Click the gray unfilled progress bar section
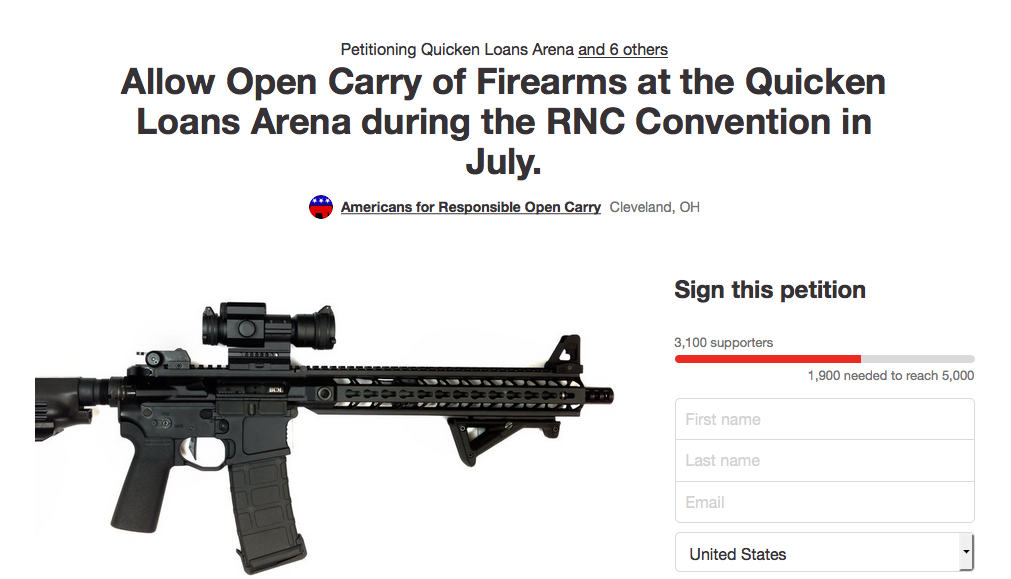 pos(917,358)
